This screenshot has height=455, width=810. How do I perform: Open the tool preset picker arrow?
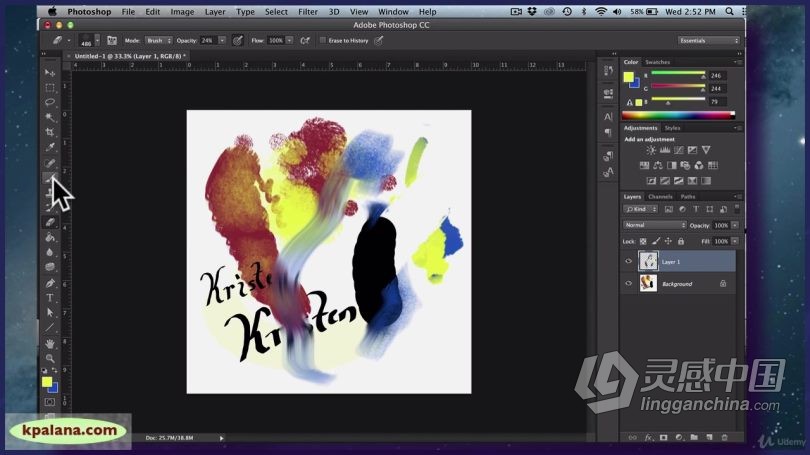pyautogui.click(x=69, y=40)
